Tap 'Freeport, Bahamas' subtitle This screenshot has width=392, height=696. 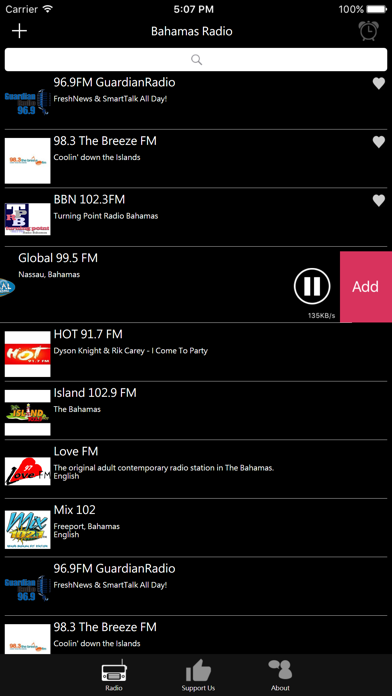[87, 526]
